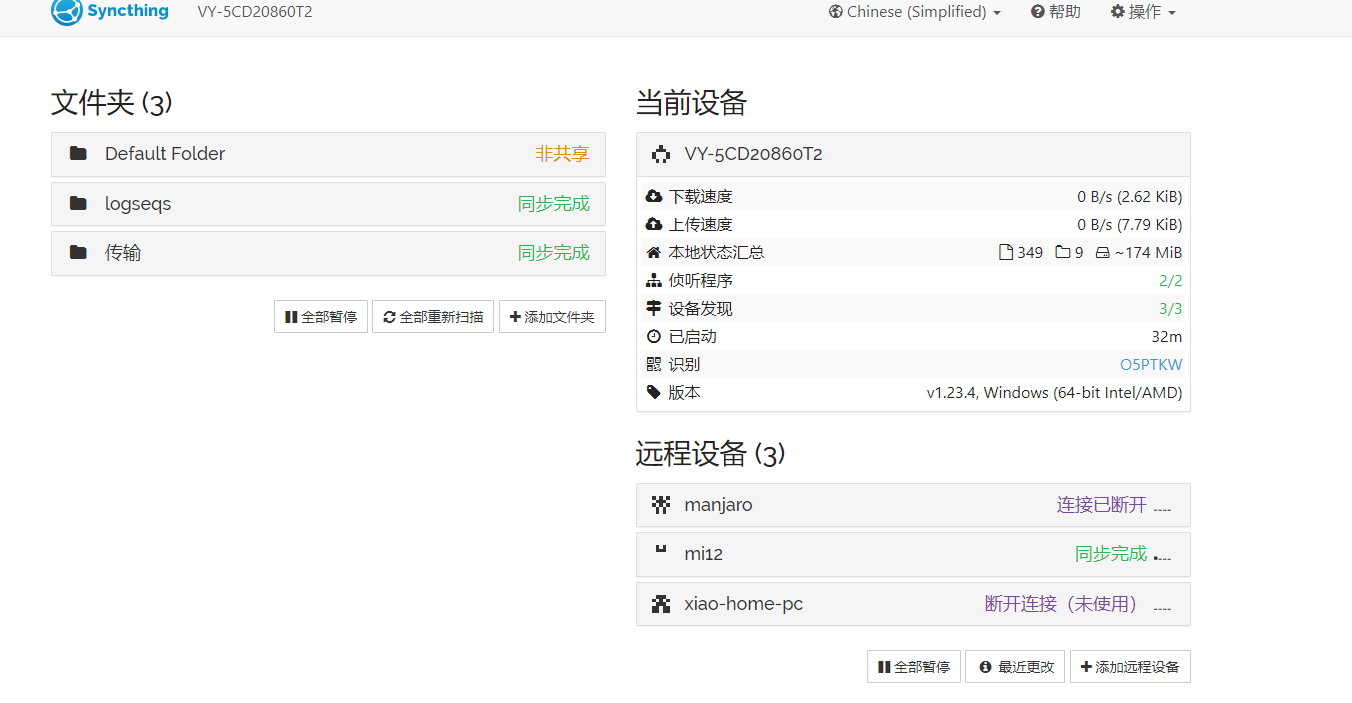Click 全部暂停 button under folders list
The image size is (1352, 703).
(321, 317)
